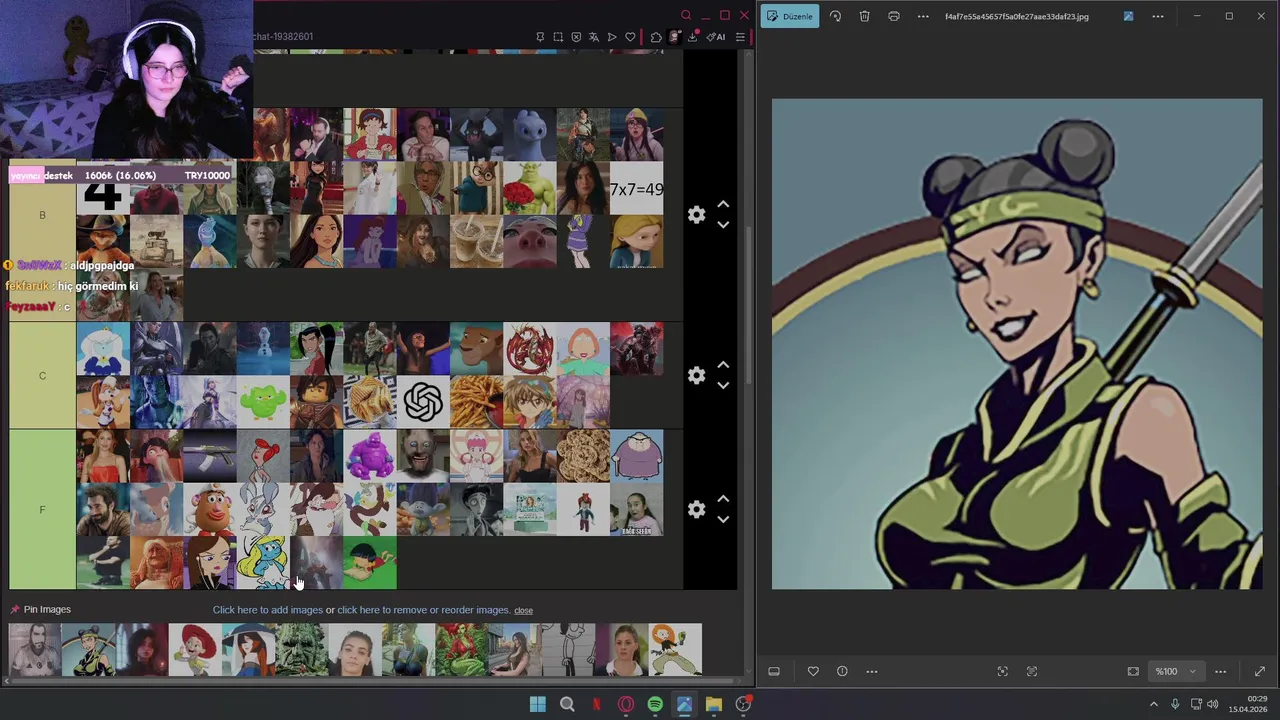Move tier row F down

[723, 519]
